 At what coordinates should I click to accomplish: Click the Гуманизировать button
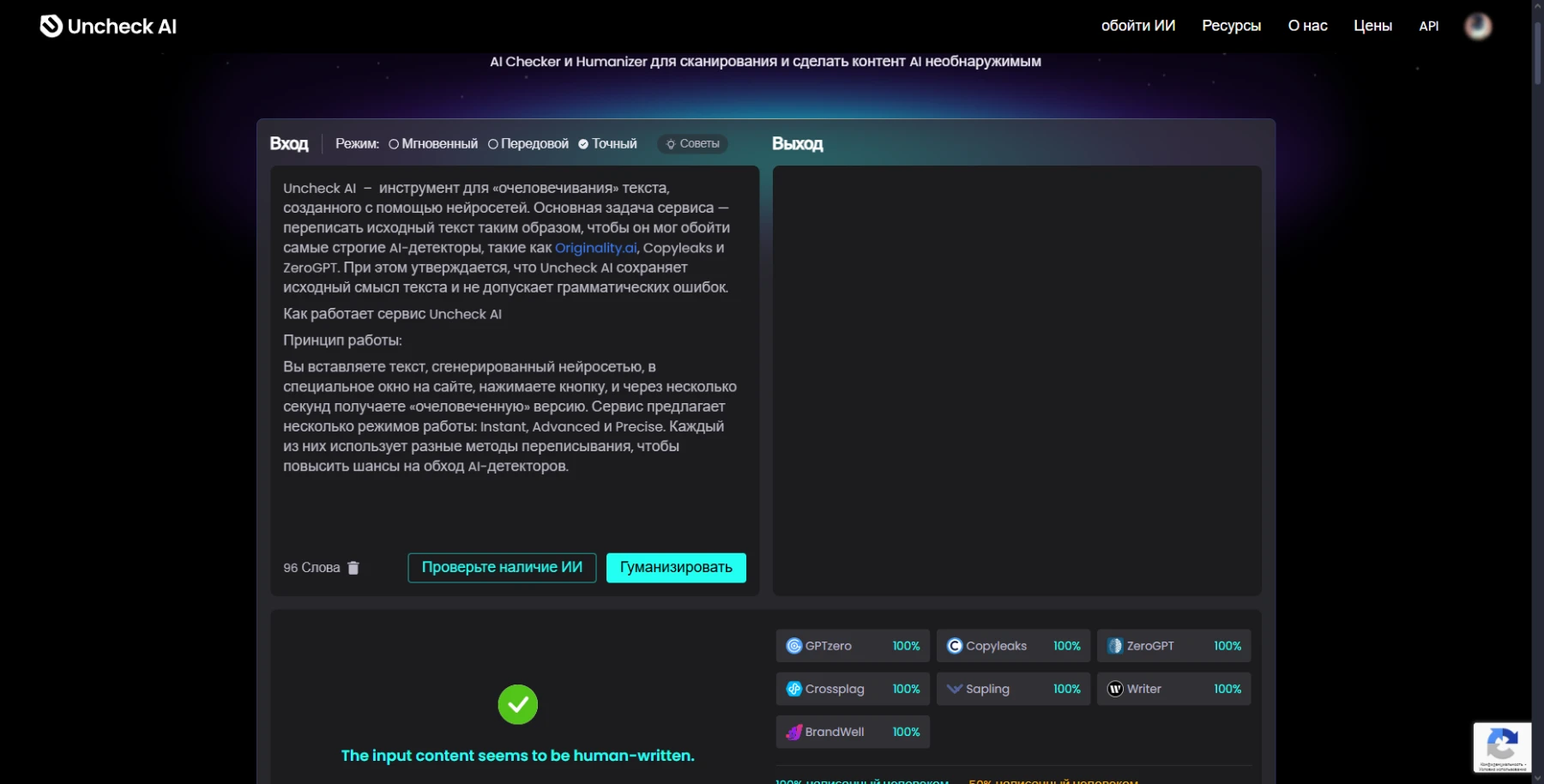[x=675, y=567]
